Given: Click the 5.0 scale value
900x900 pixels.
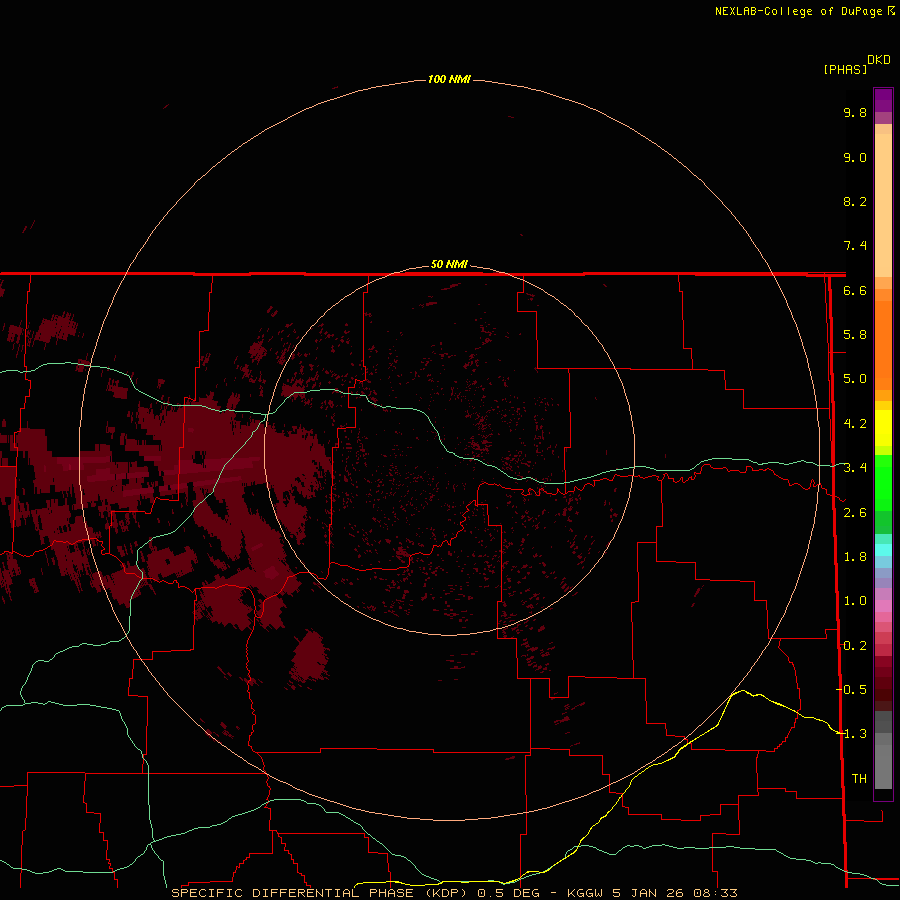Looking at the screenshot, I should [855, 379].
